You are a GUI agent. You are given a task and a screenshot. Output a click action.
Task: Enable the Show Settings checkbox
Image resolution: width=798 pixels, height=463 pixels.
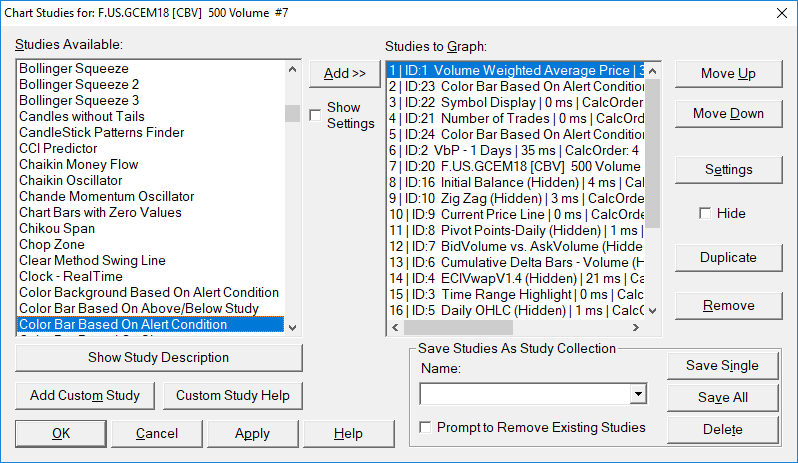[x=316, y=115]
